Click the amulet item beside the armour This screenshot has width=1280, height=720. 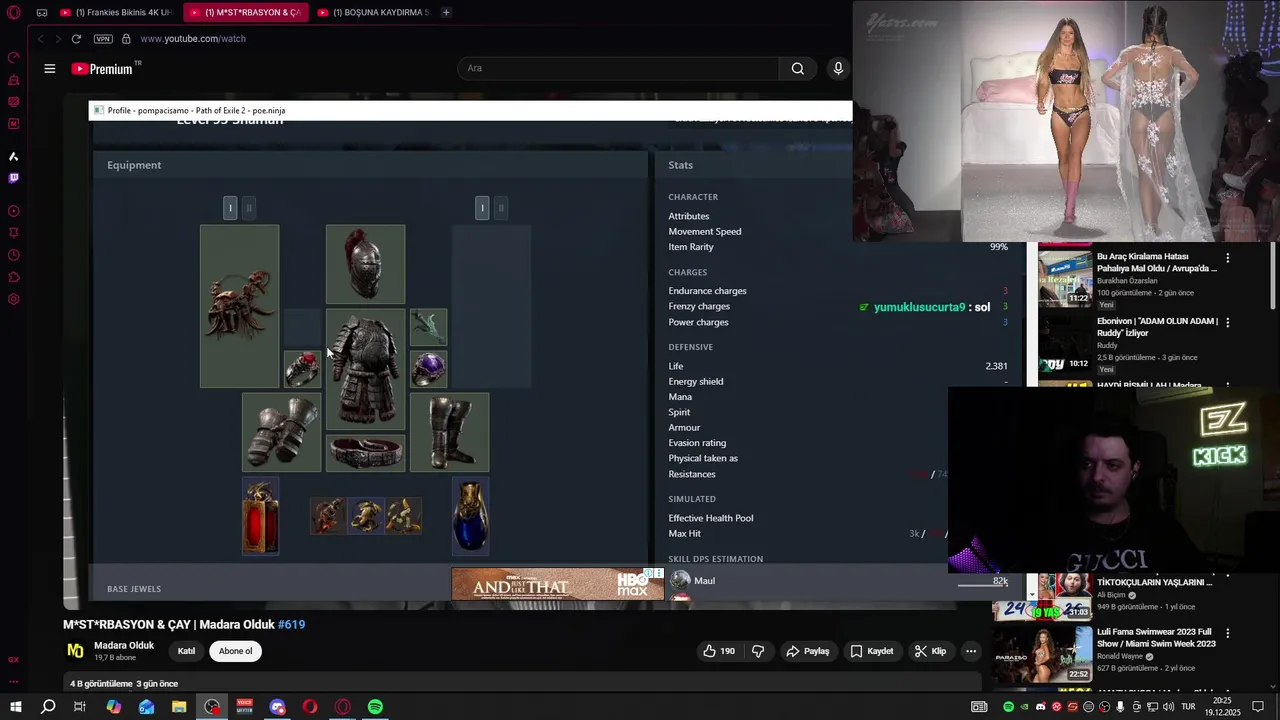428,327
